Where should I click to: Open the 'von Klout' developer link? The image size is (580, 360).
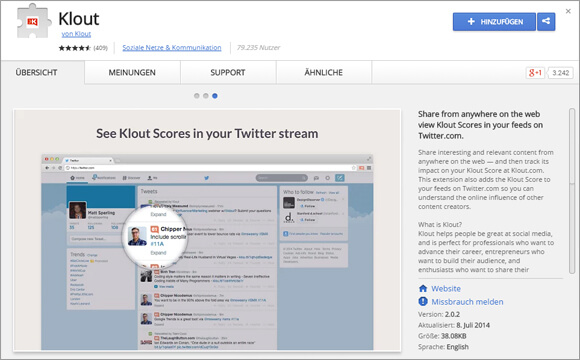[x=76, y=34]
